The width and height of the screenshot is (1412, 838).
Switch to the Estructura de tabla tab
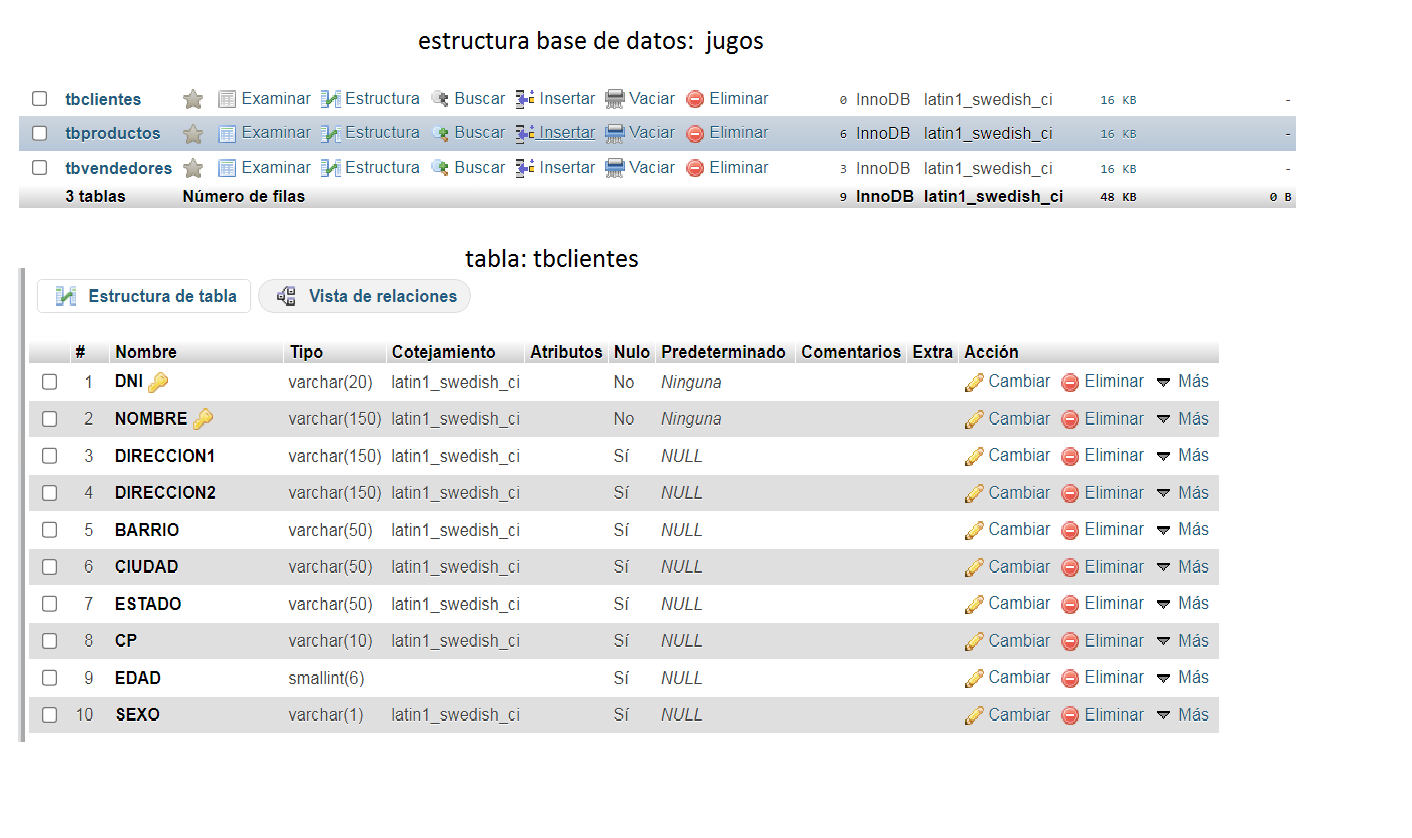pyautogui.click(x=144, y=296)
